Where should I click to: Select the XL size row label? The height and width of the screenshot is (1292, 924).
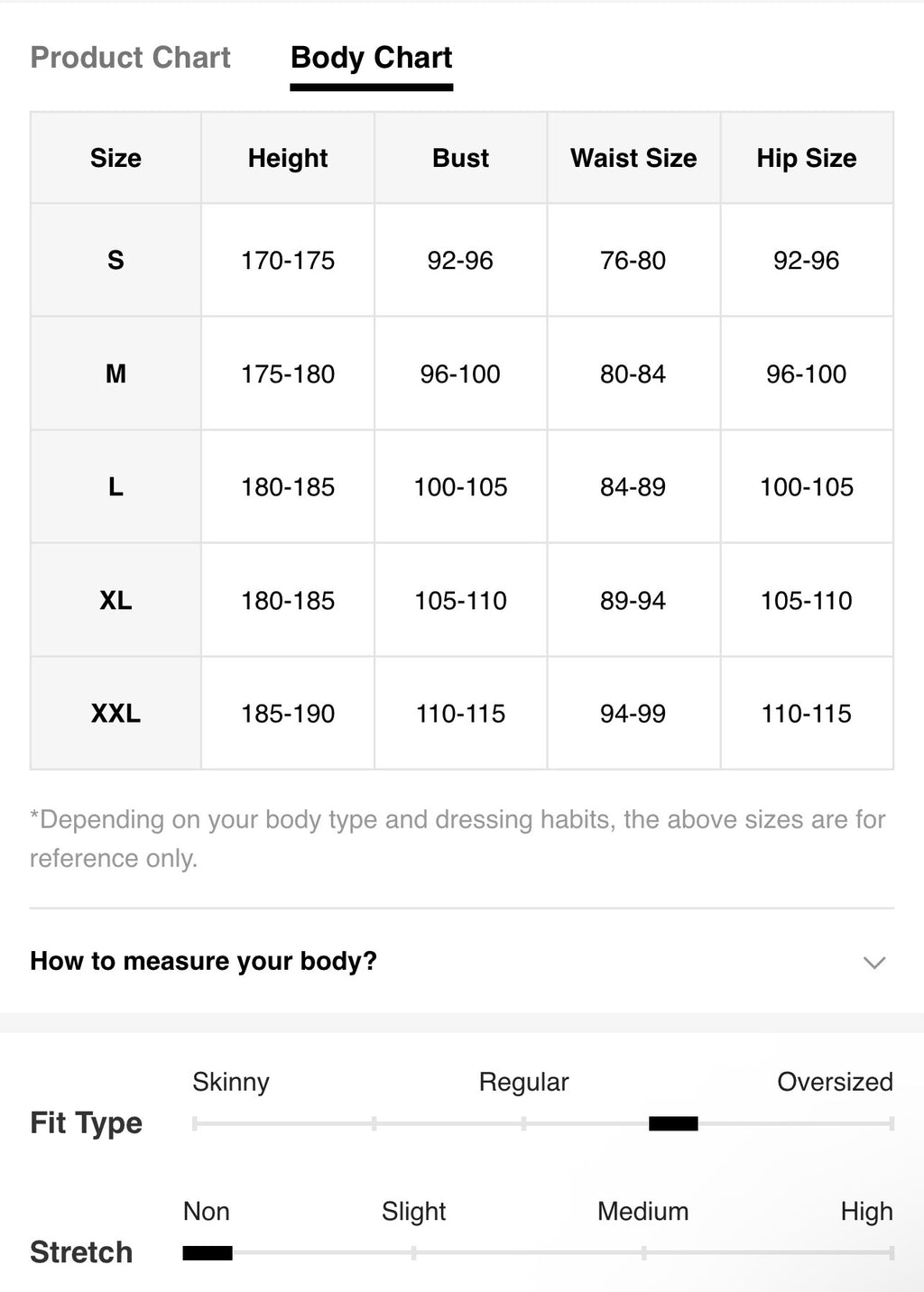tap(115, 600)
